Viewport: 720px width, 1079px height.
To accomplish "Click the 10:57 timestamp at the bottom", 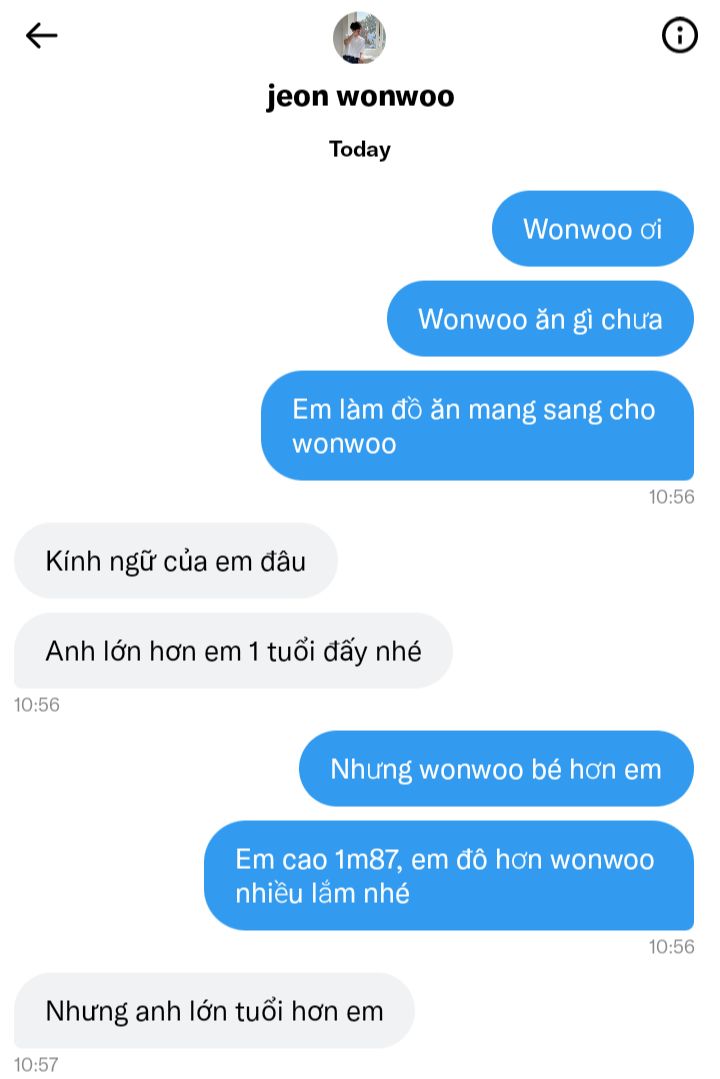I will pos(36,1065).
